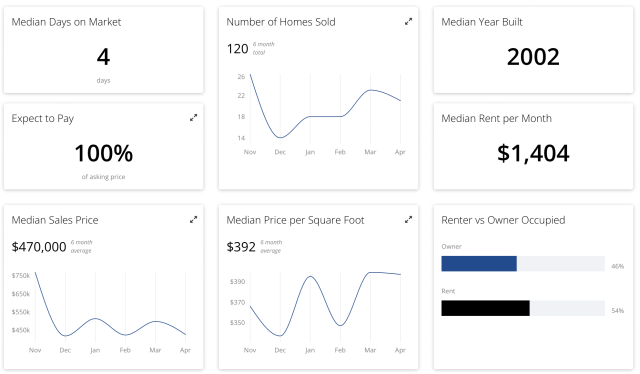
Task: Click the Renter vs Owner Occupied title
Action: tap(503, 220)
